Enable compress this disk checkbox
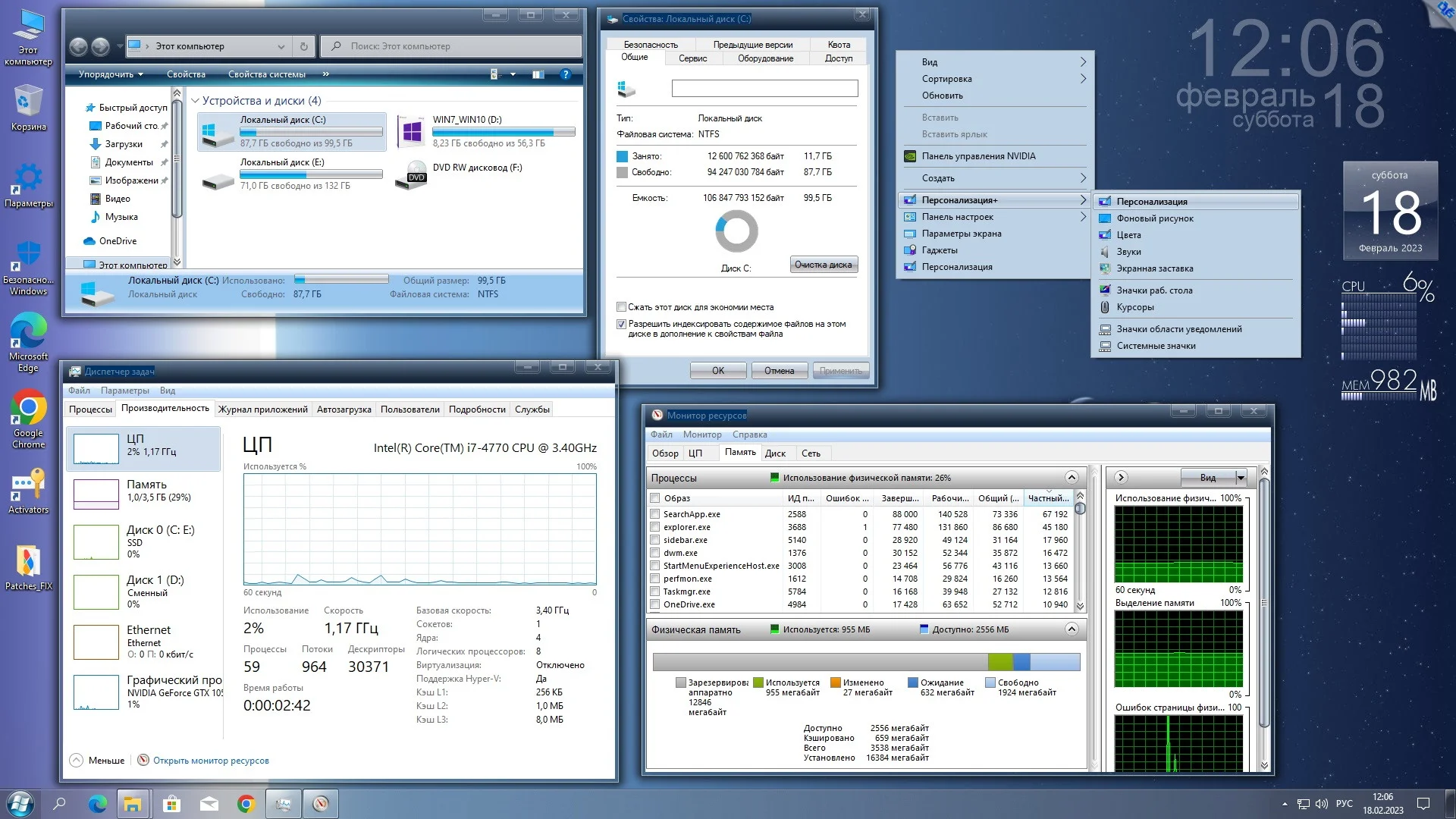 coord(622,307)
